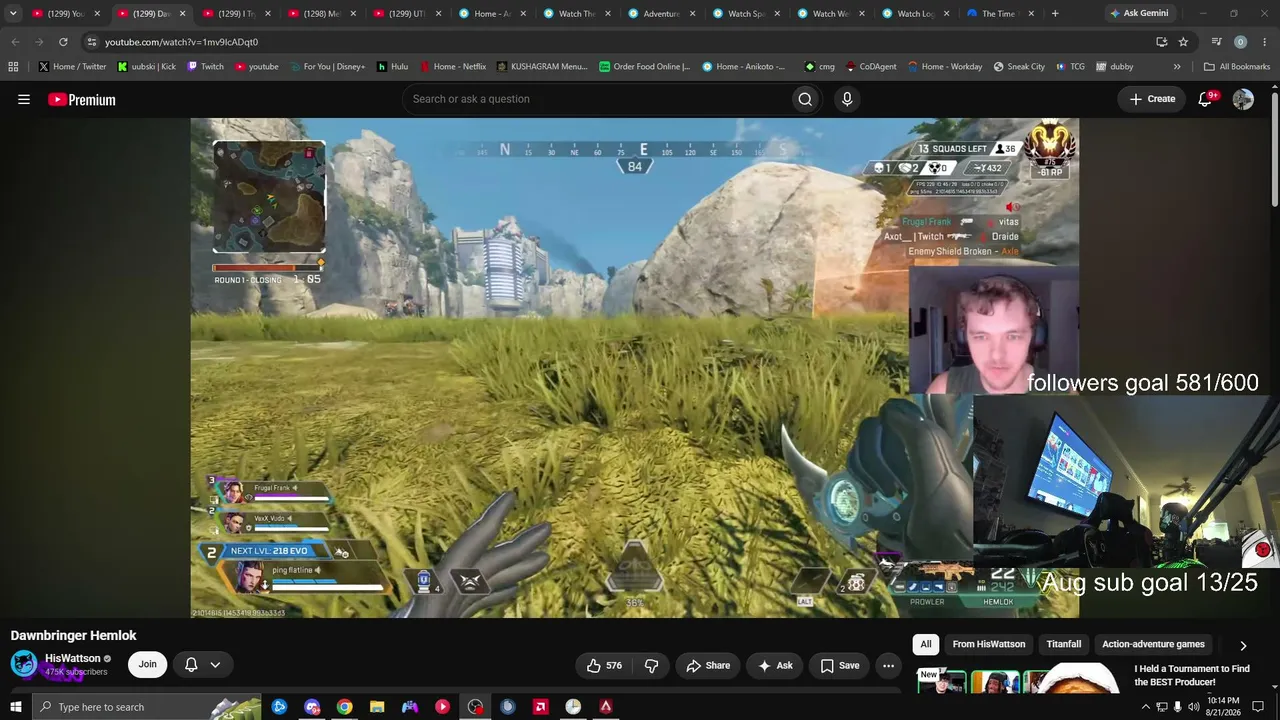Click the video player to pause
The width and height of the screenshot is (1280, 720).
(x=634, y=368)
